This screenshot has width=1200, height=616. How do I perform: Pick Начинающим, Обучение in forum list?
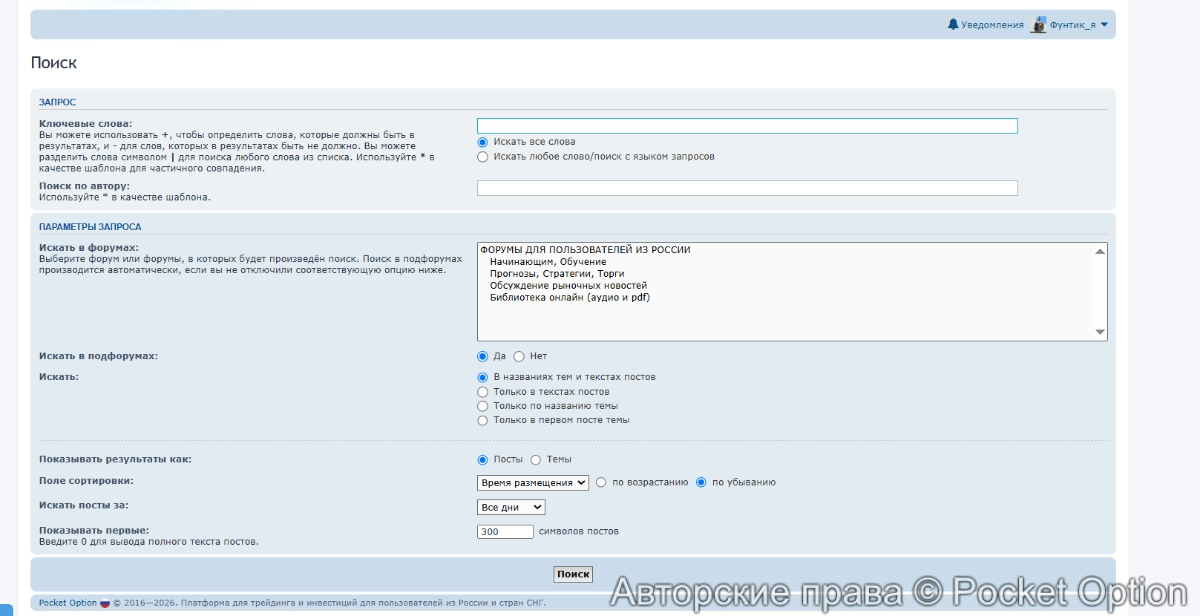point(548,262)
